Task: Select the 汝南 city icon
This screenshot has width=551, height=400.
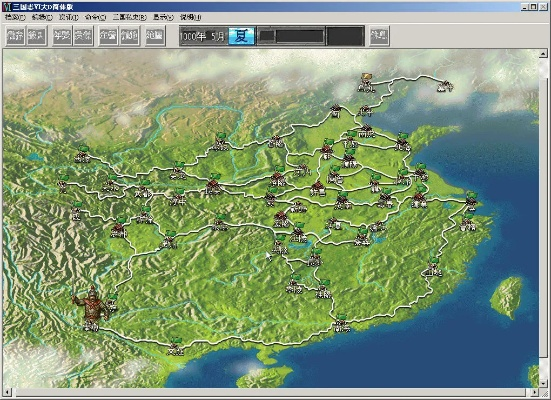Action: pos(343,200)
